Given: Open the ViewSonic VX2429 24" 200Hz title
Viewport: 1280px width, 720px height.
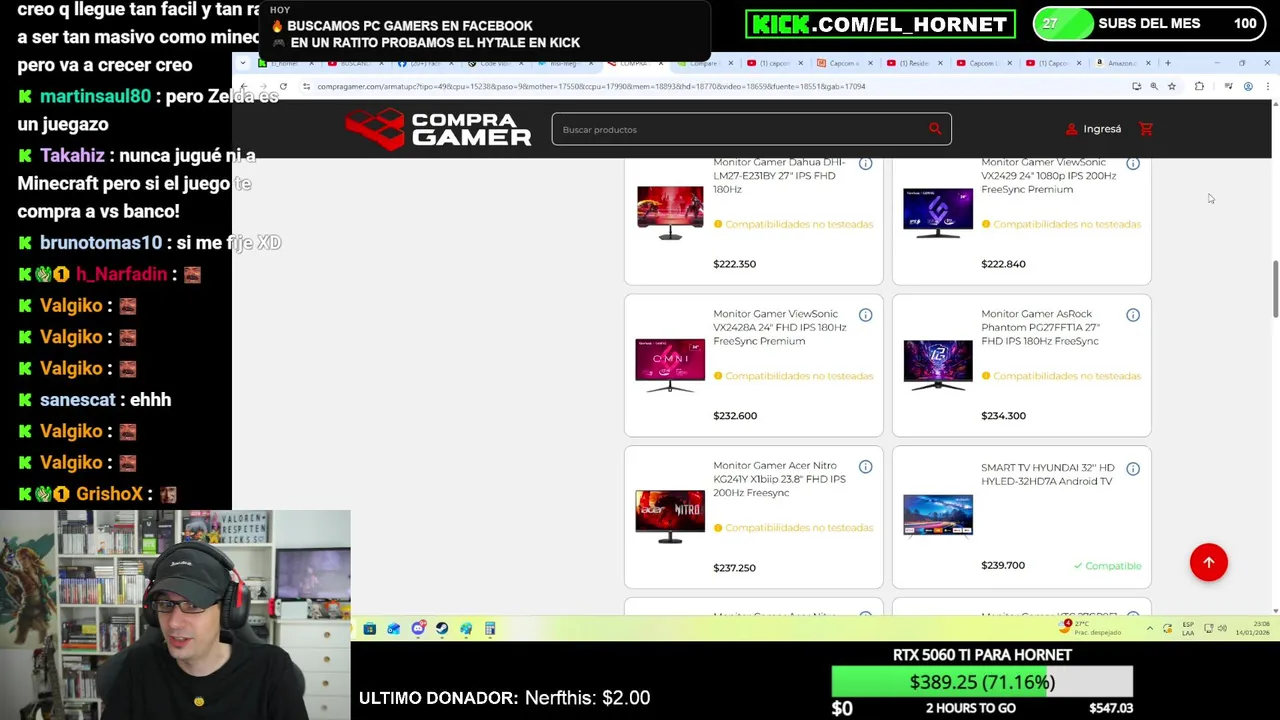Looking at the screenshot, I should click(x=1048, y=175).
